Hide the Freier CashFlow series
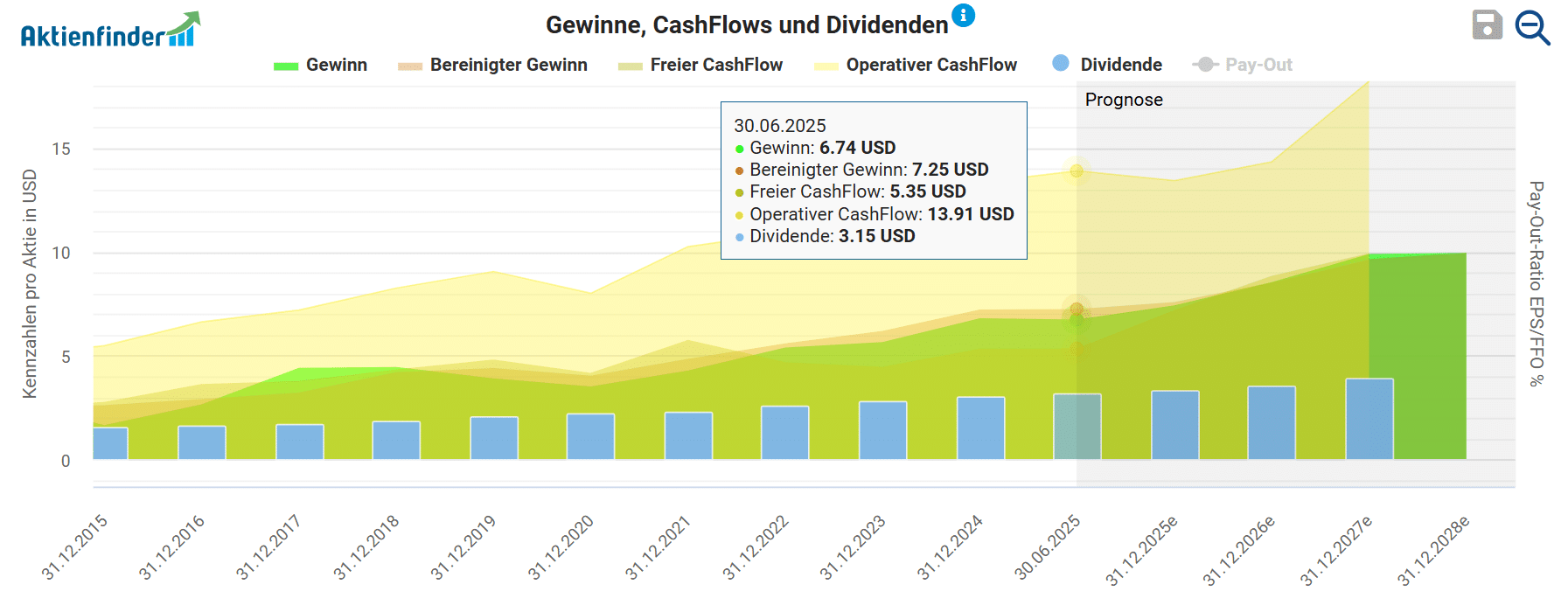1568x612 pixels. pyautogui.click(x=716, y=65)
